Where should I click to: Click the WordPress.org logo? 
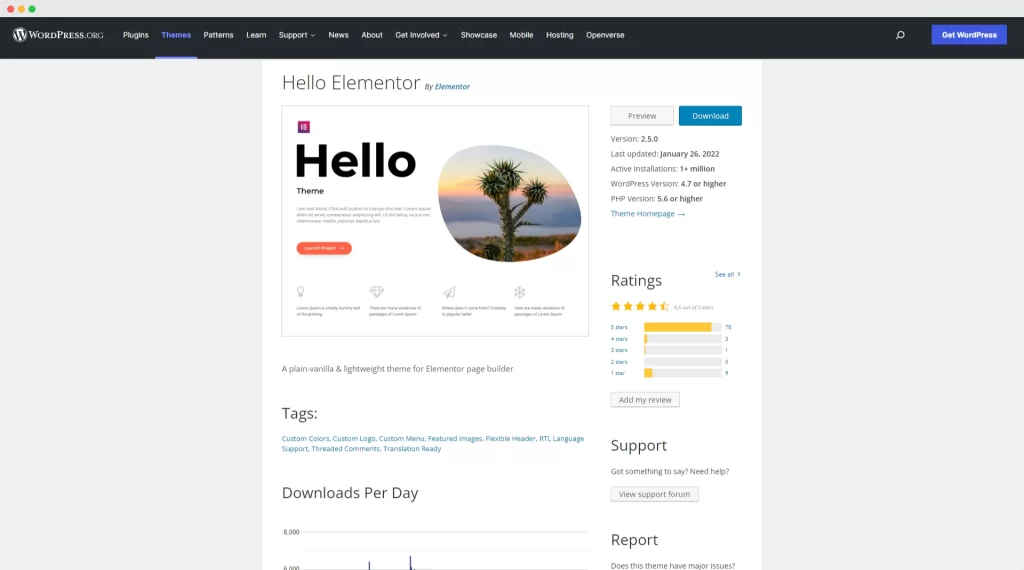point(58,35)
